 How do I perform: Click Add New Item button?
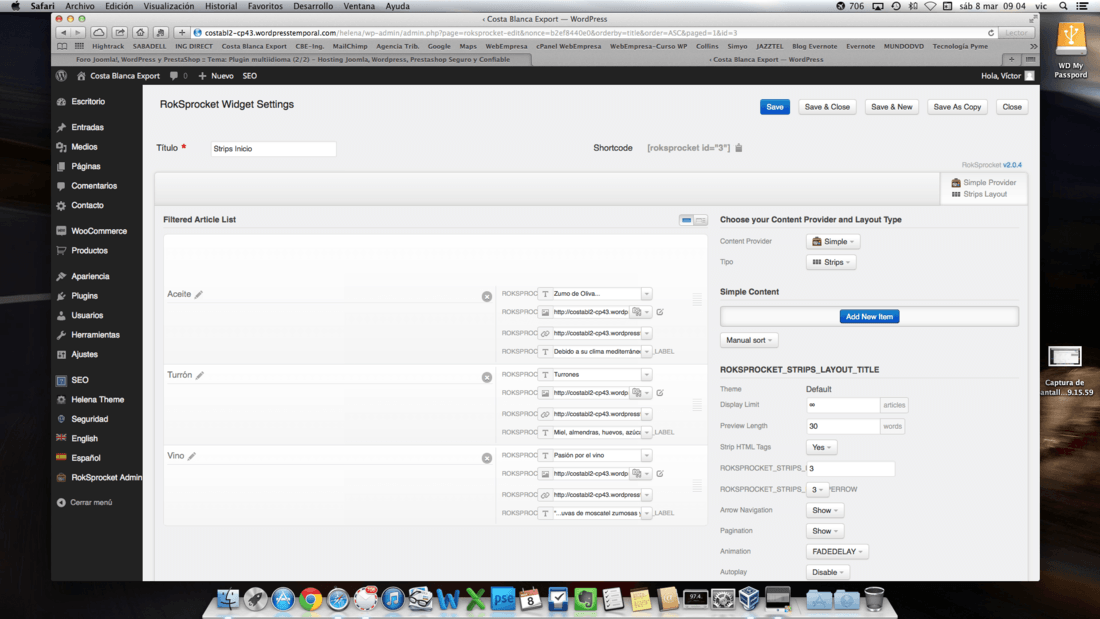coord(869,317)
